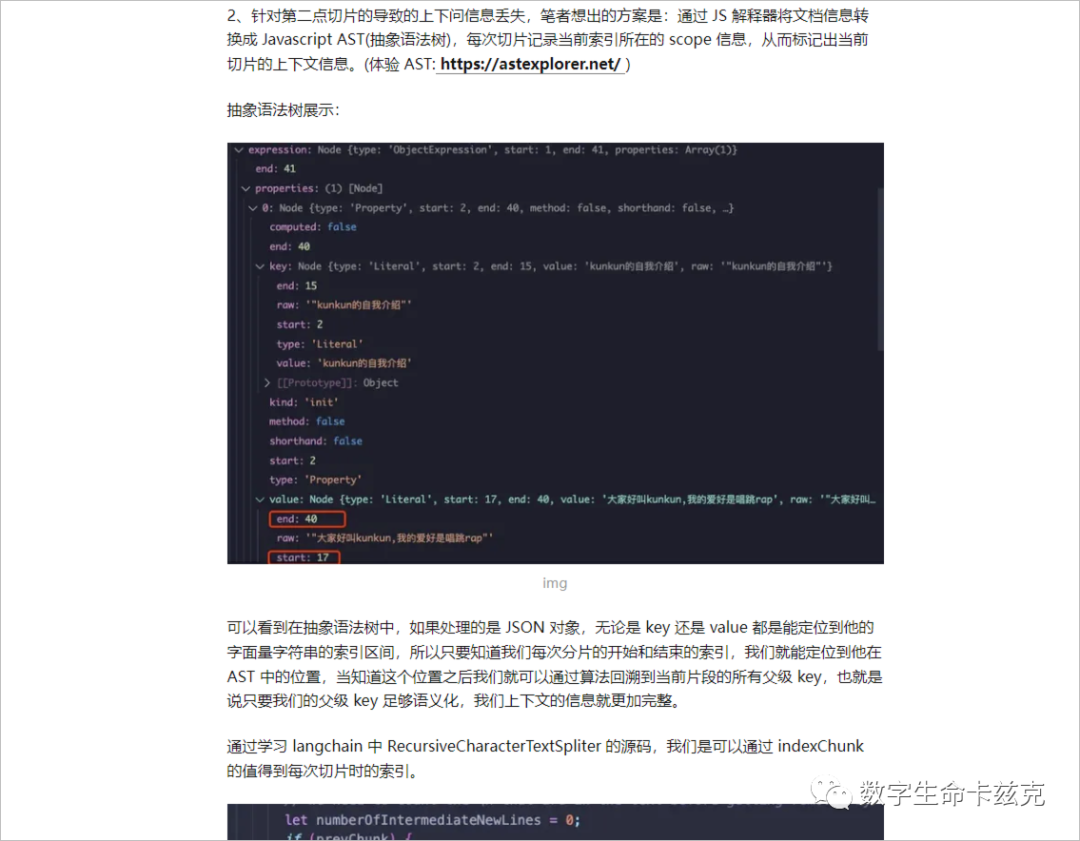Image resolution: width=1080 pixels, height=841 pixels.
Task: Select the red-outlined 'end: 40' field
Action: click(307, 519)
